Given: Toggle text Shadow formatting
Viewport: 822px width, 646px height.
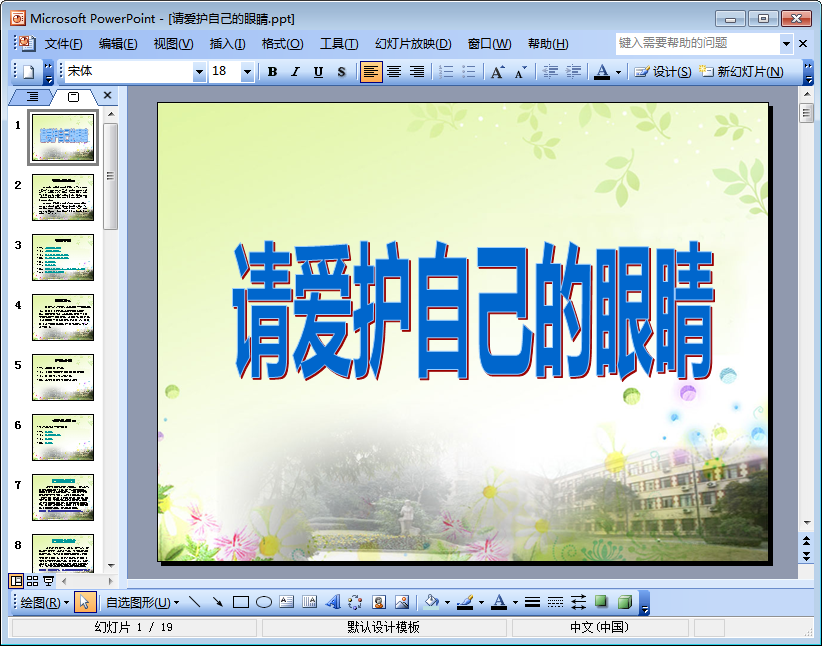Looking at the screenshot, I should tap(341, 72).
